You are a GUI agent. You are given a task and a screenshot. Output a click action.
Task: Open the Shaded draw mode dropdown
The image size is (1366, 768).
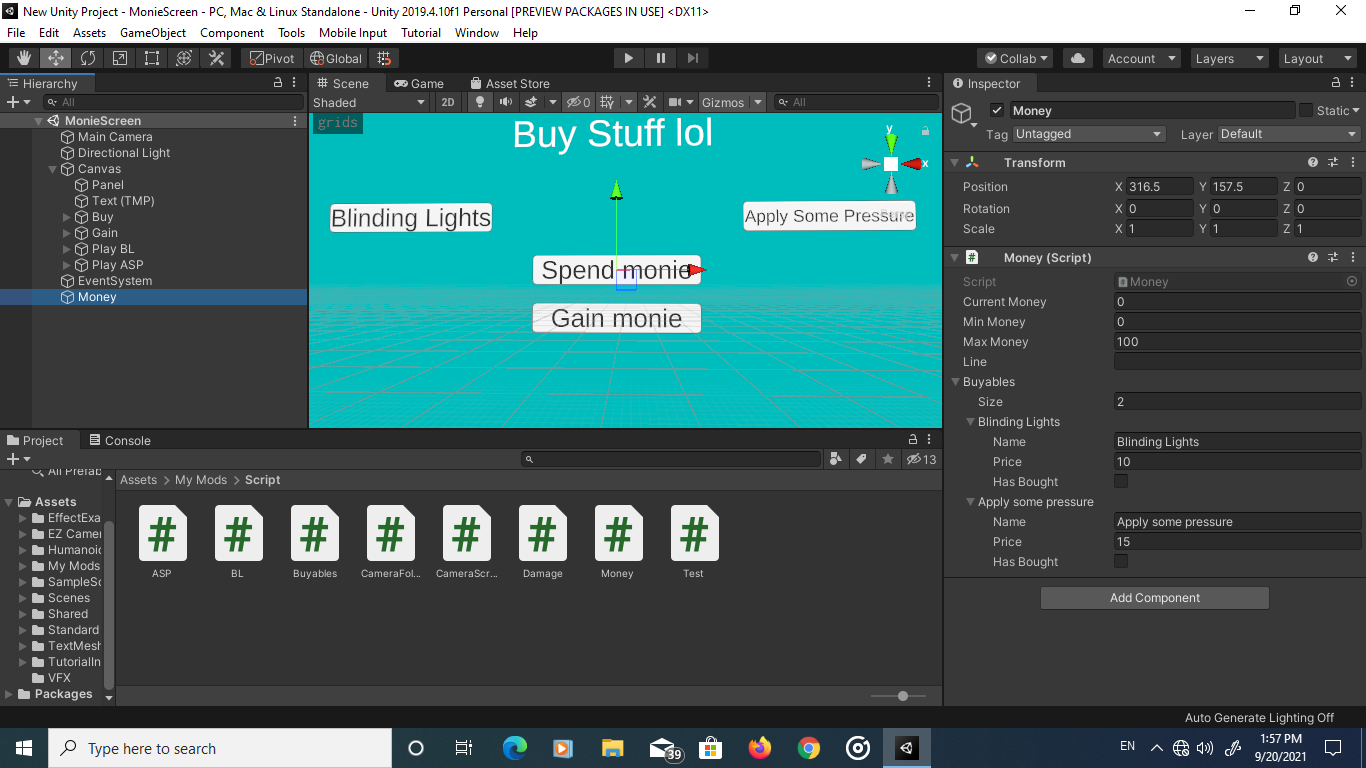[369, 102]
